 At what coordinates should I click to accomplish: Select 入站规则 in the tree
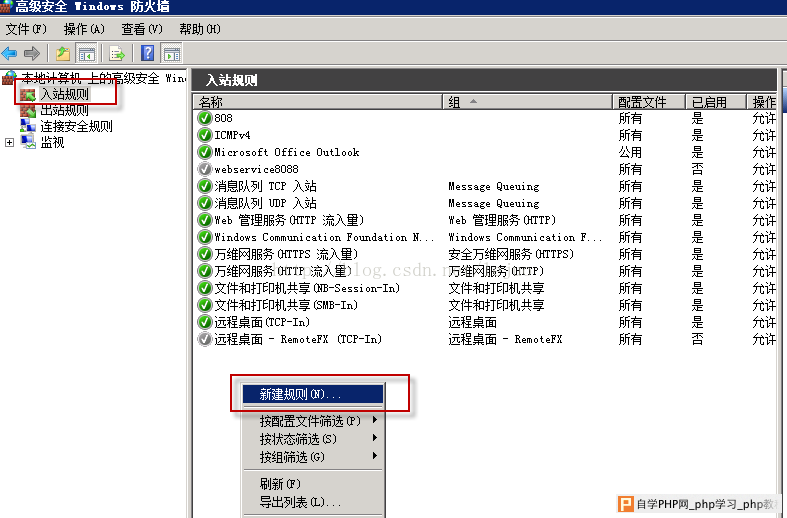(x=64, y=94)
